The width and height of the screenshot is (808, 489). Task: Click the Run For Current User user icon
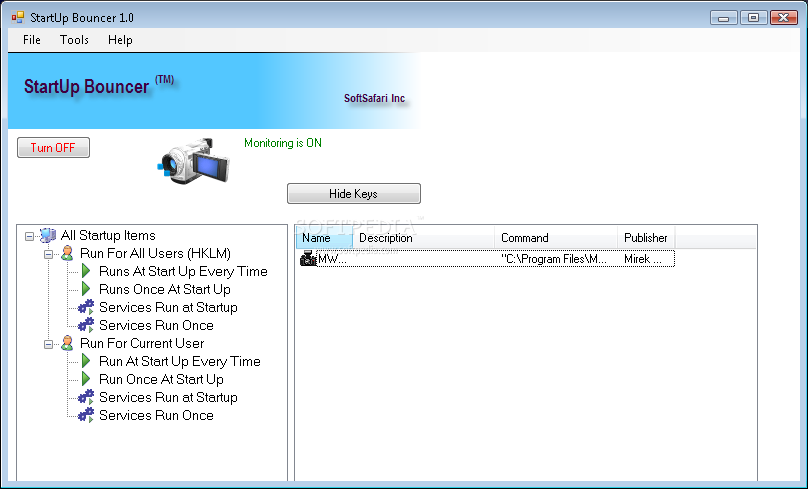point(67,343)
